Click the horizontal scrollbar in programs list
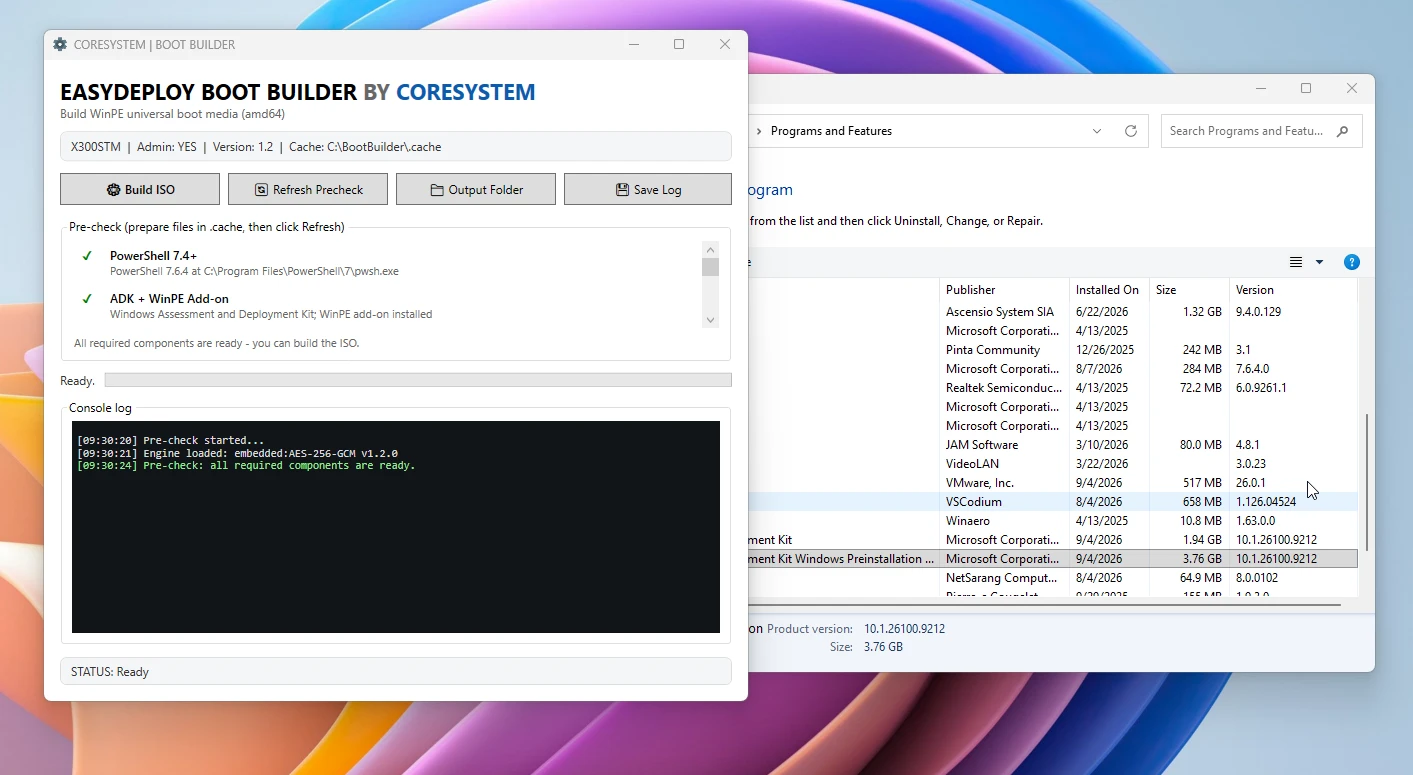The image size is (1413, 775). point(1045,604)
